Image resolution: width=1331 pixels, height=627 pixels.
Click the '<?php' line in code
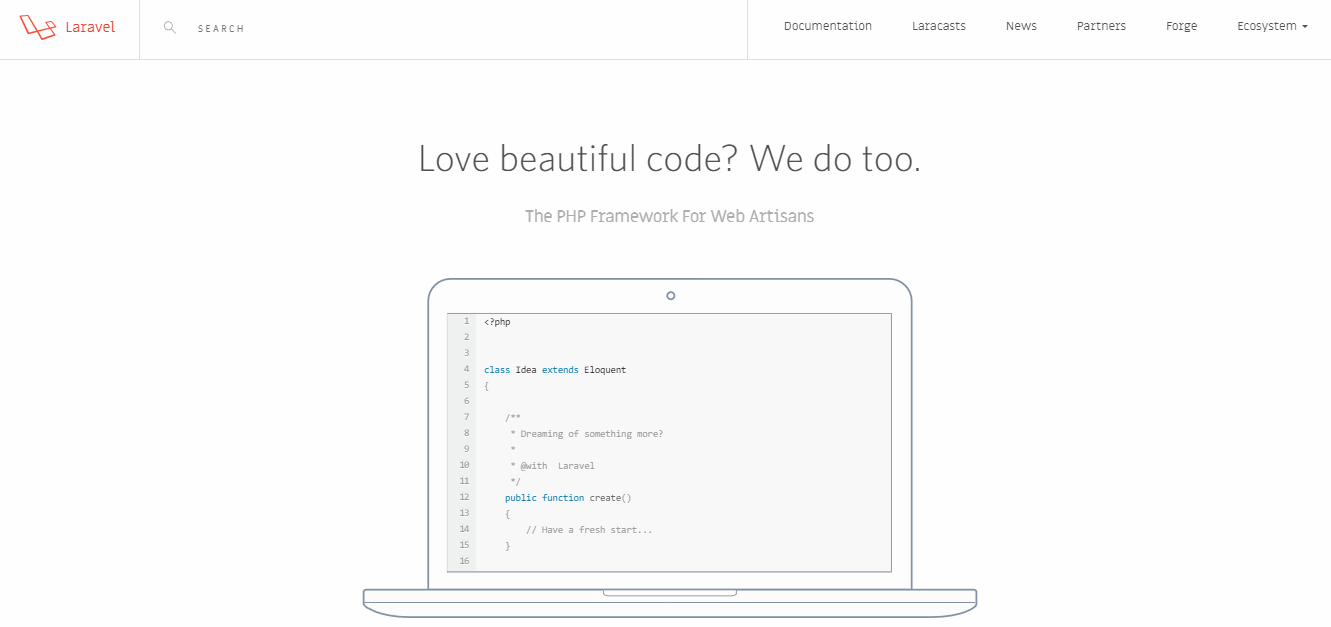497,322
